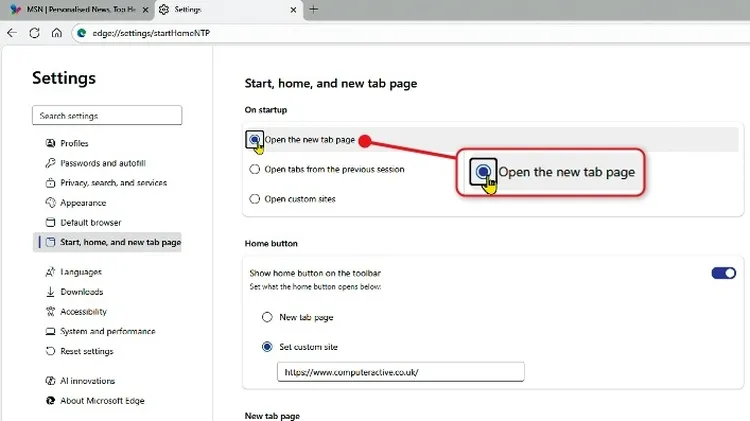
Task: Click the browser back arrow button
Action: tap(12, 33)
